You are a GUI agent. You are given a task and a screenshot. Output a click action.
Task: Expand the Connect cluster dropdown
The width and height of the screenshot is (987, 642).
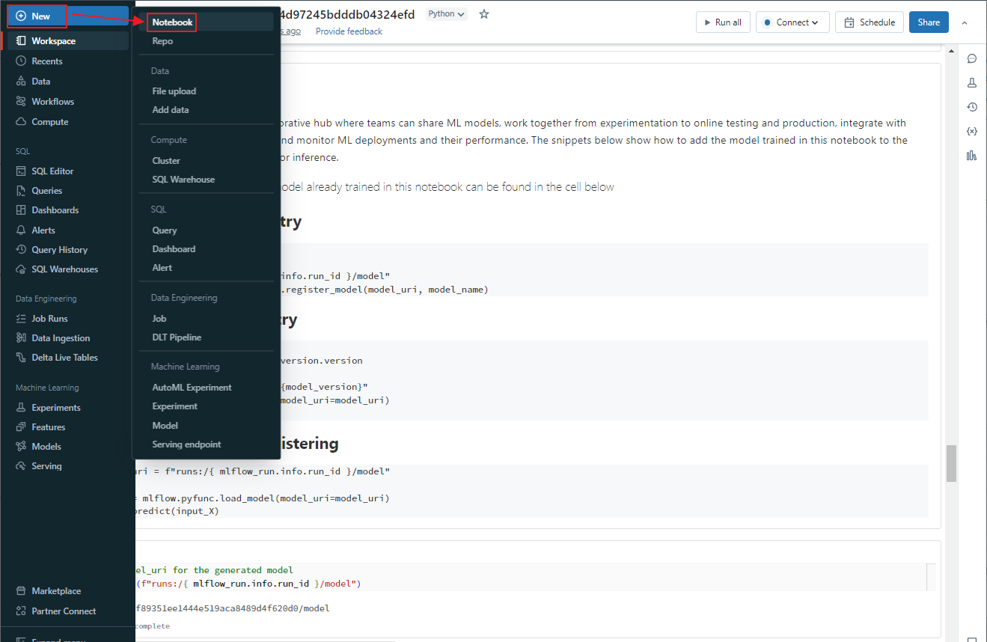792,22
